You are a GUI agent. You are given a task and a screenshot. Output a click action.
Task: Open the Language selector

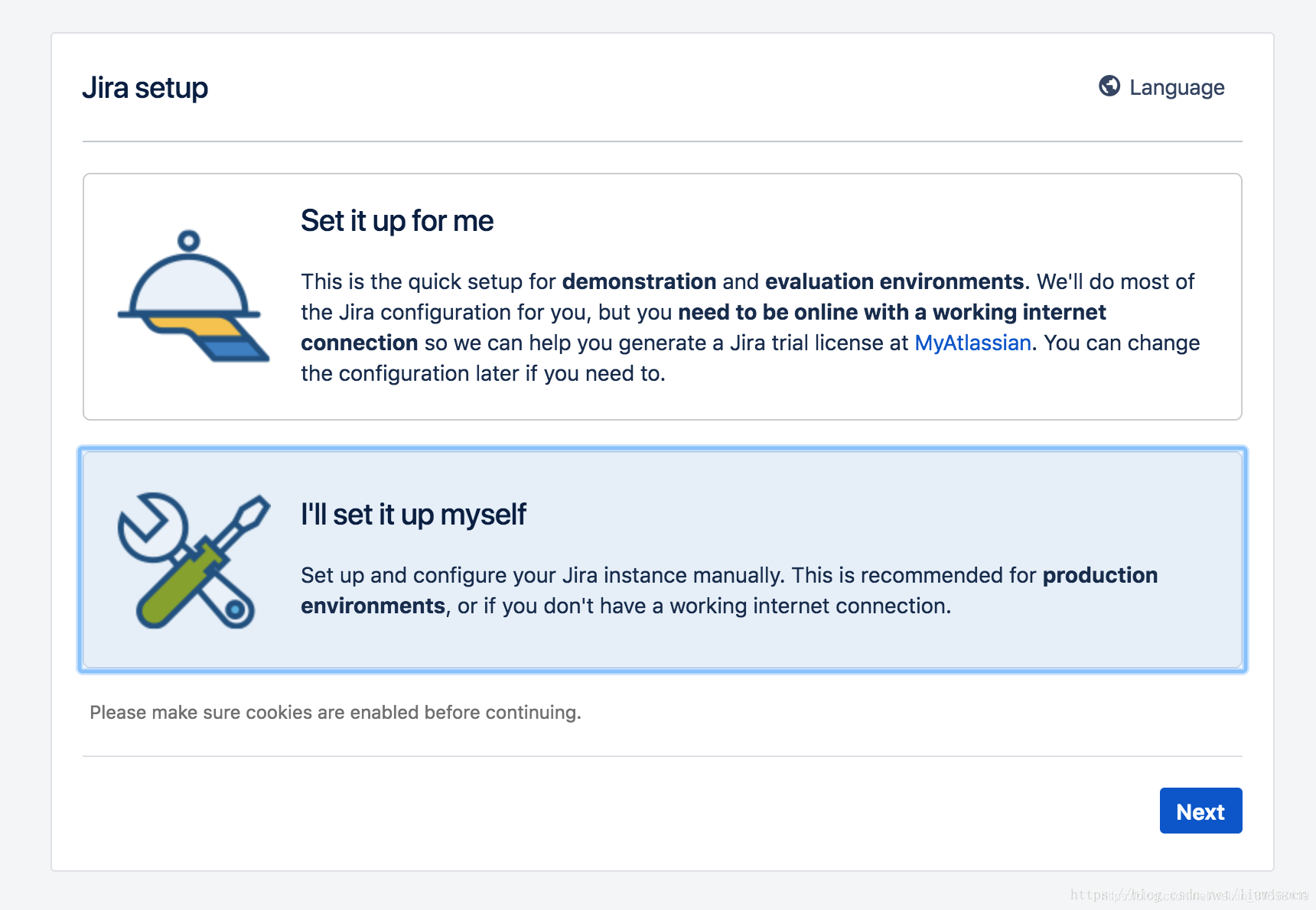tap(1161, 87)
